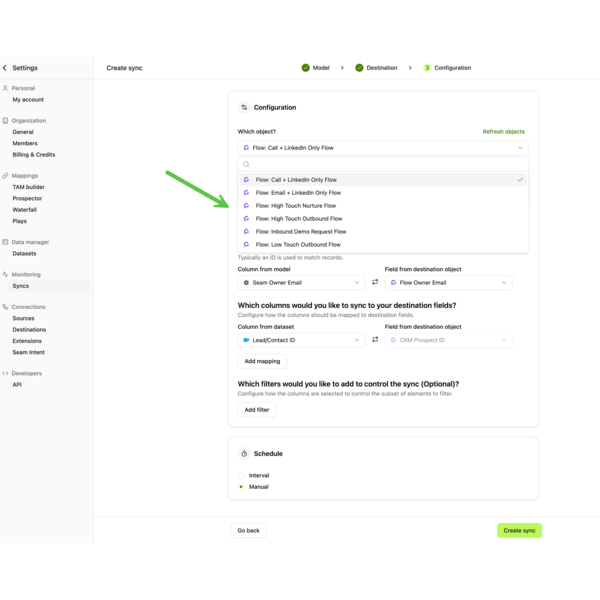The width and height of the screenshot is (600, 600).
Task: Click the Refresh objects link
Action: pyautogui.click(x=503, y=131)
